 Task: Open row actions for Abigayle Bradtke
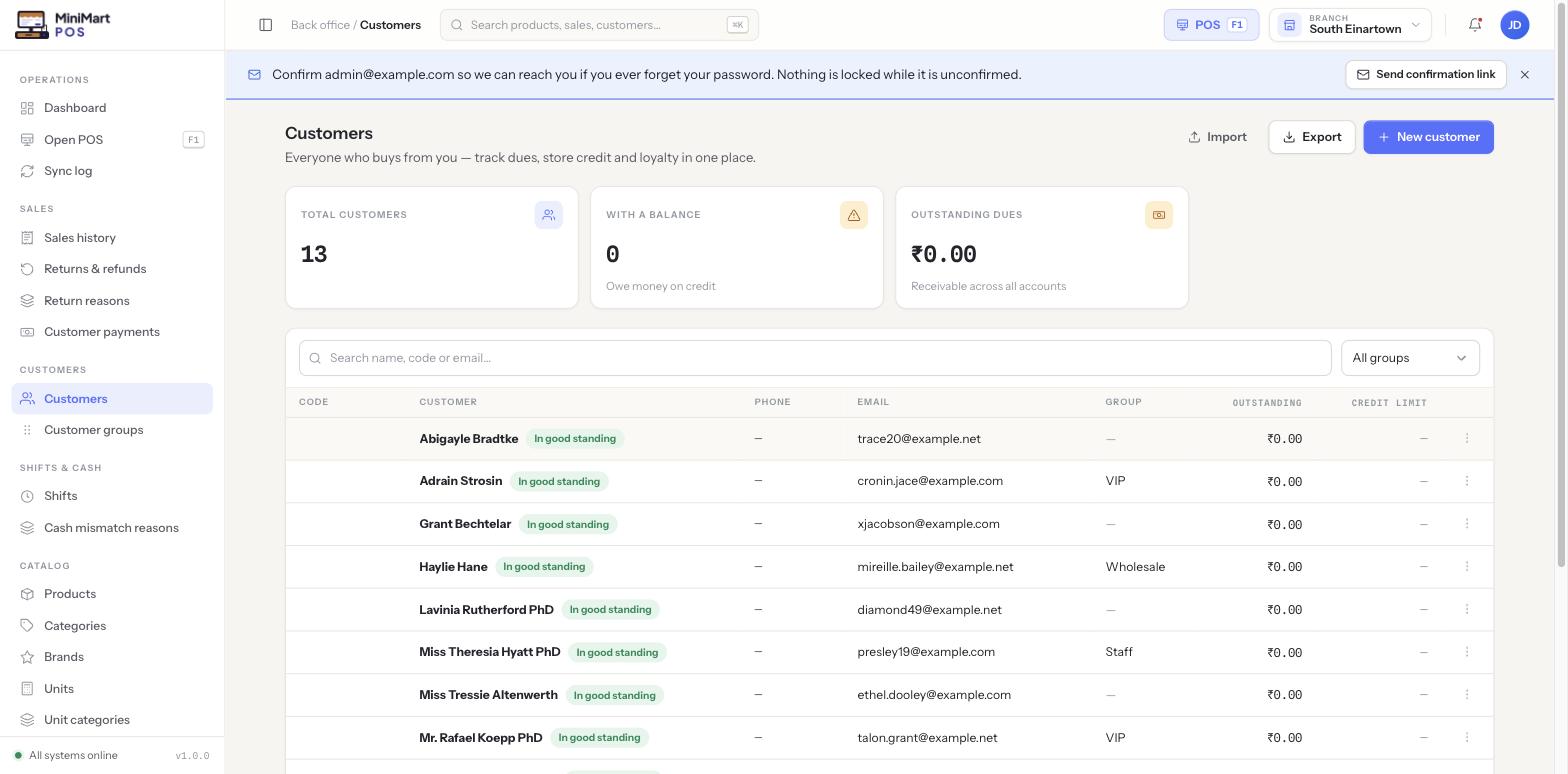(1467, 439)
